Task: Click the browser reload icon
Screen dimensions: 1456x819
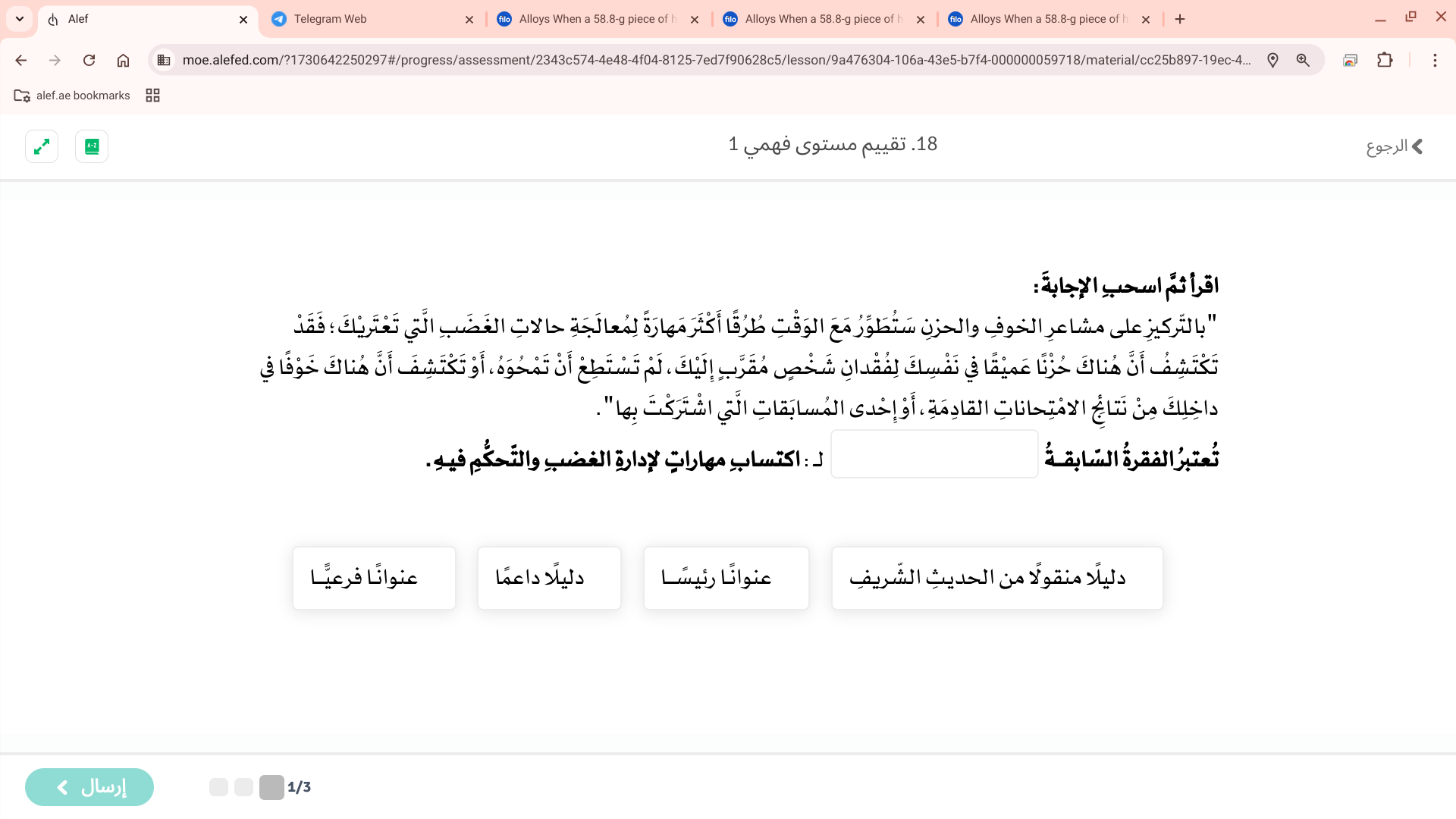Action: click(89, 60)
